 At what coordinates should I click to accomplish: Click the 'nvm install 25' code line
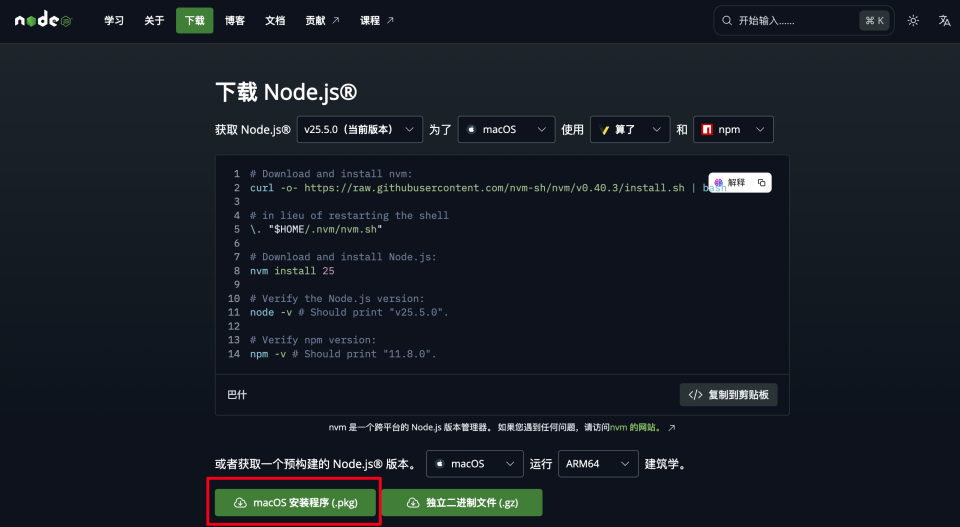pos(292,271)
